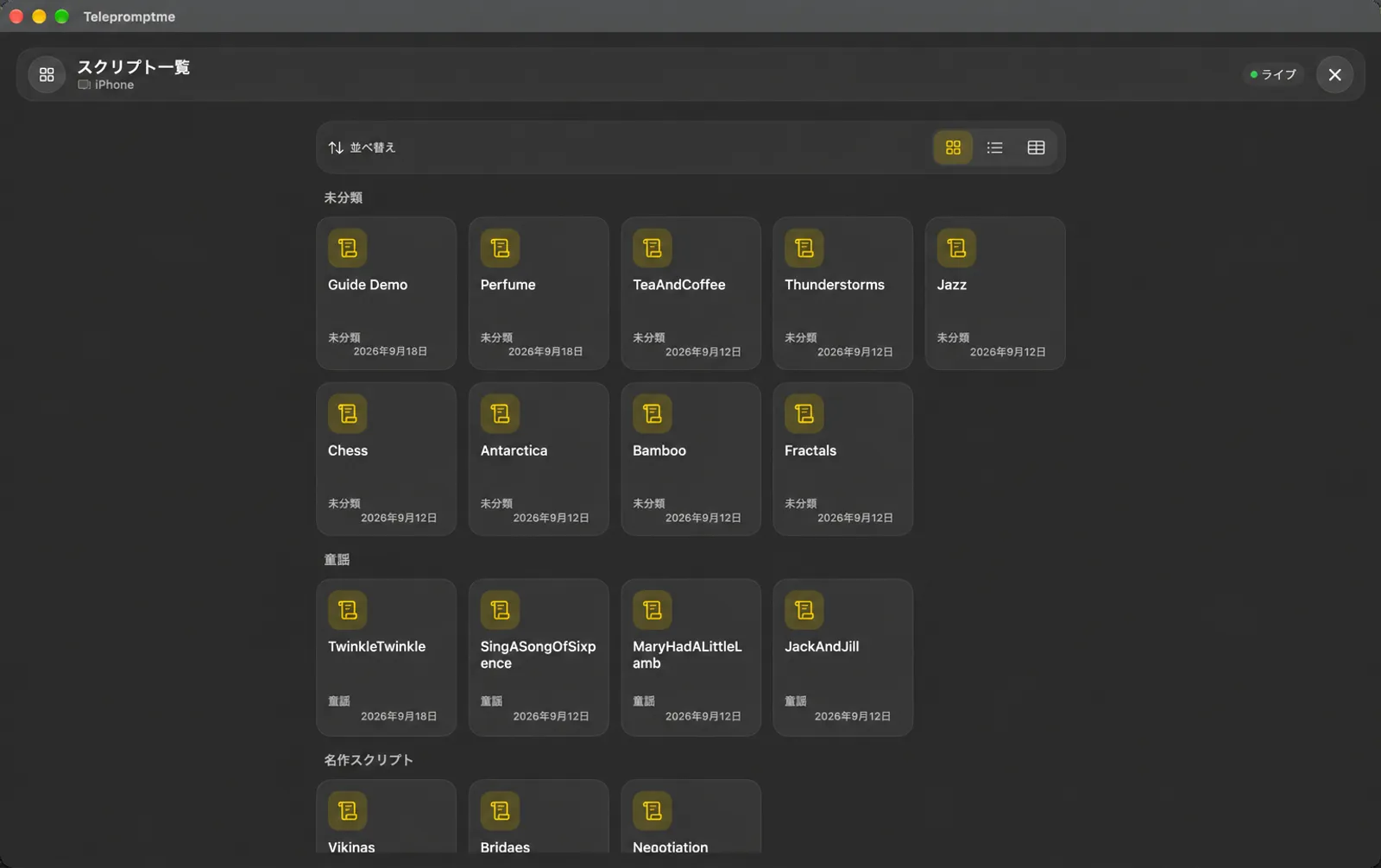Click TwinkleTwinkle's date 2026年9月18日
This screenshot has height=868, width=1381.
[399, 717]
